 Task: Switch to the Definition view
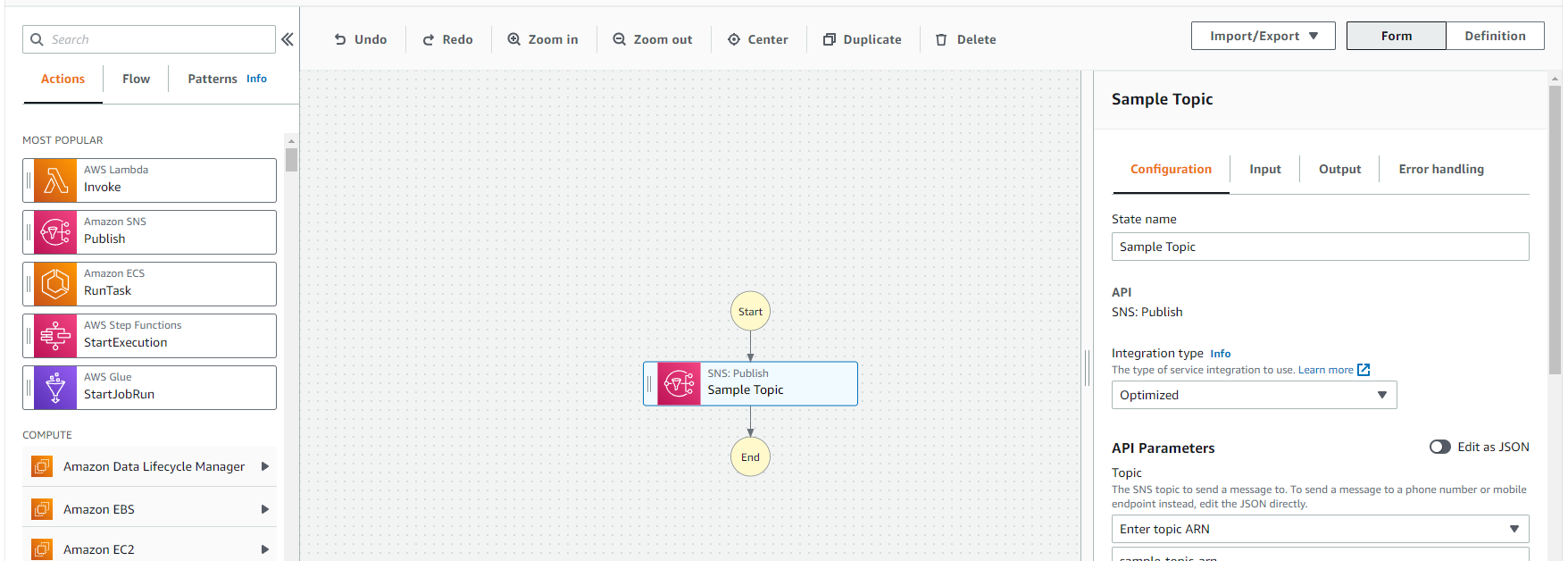click(x=1495, y=36)
